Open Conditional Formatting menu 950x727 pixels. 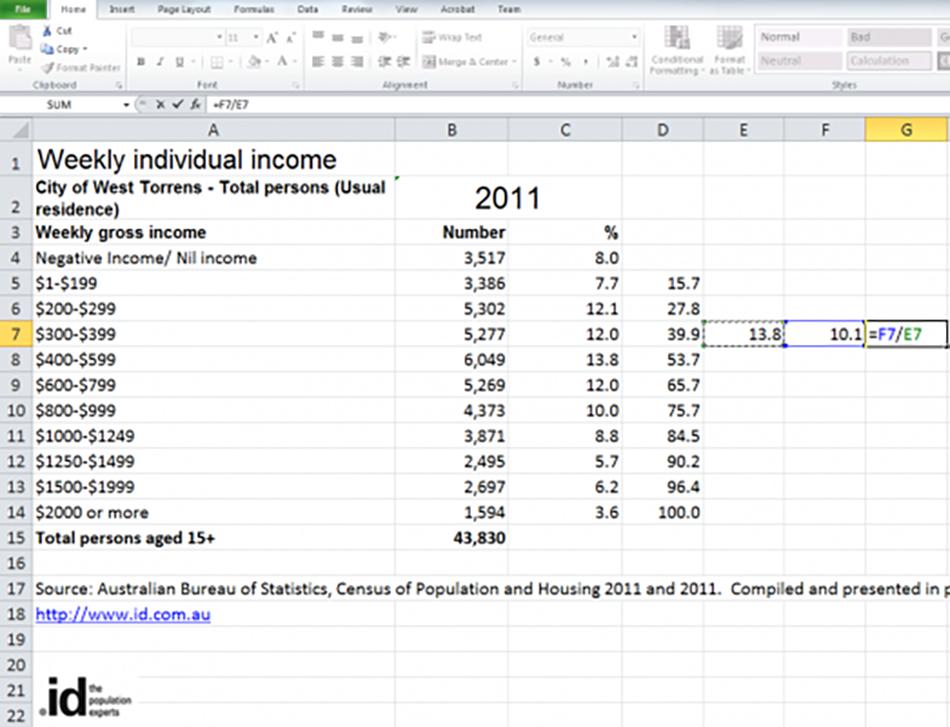coord(677,50)
